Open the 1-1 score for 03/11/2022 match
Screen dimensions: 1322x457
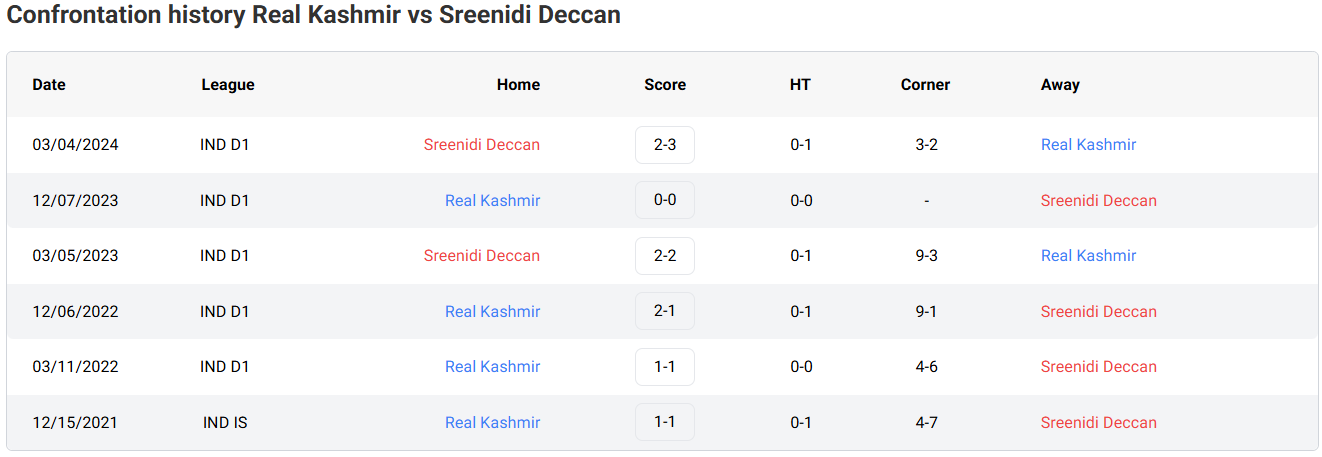point(664,367)
